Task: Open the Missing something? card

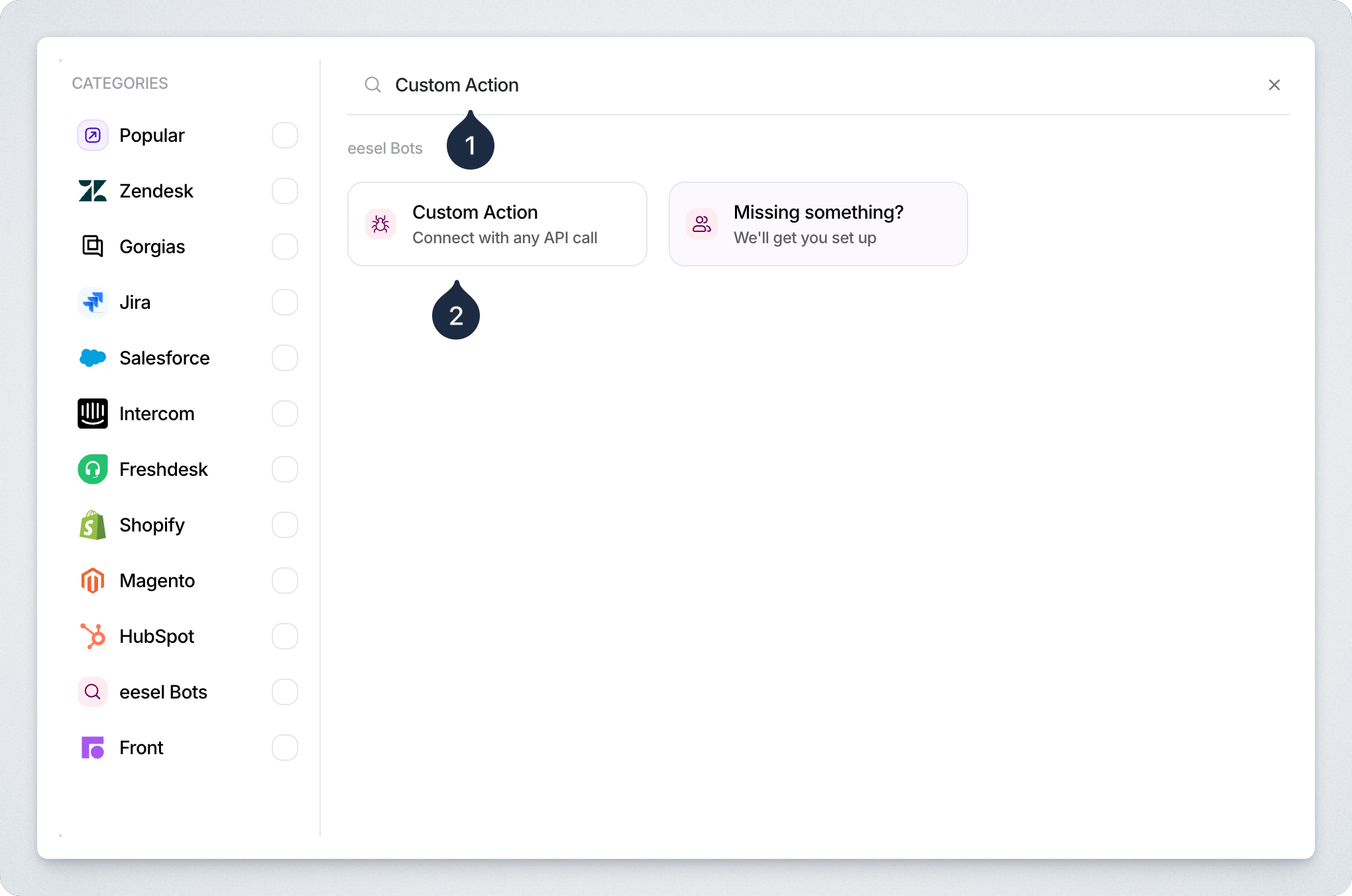Action: point(818,224)
